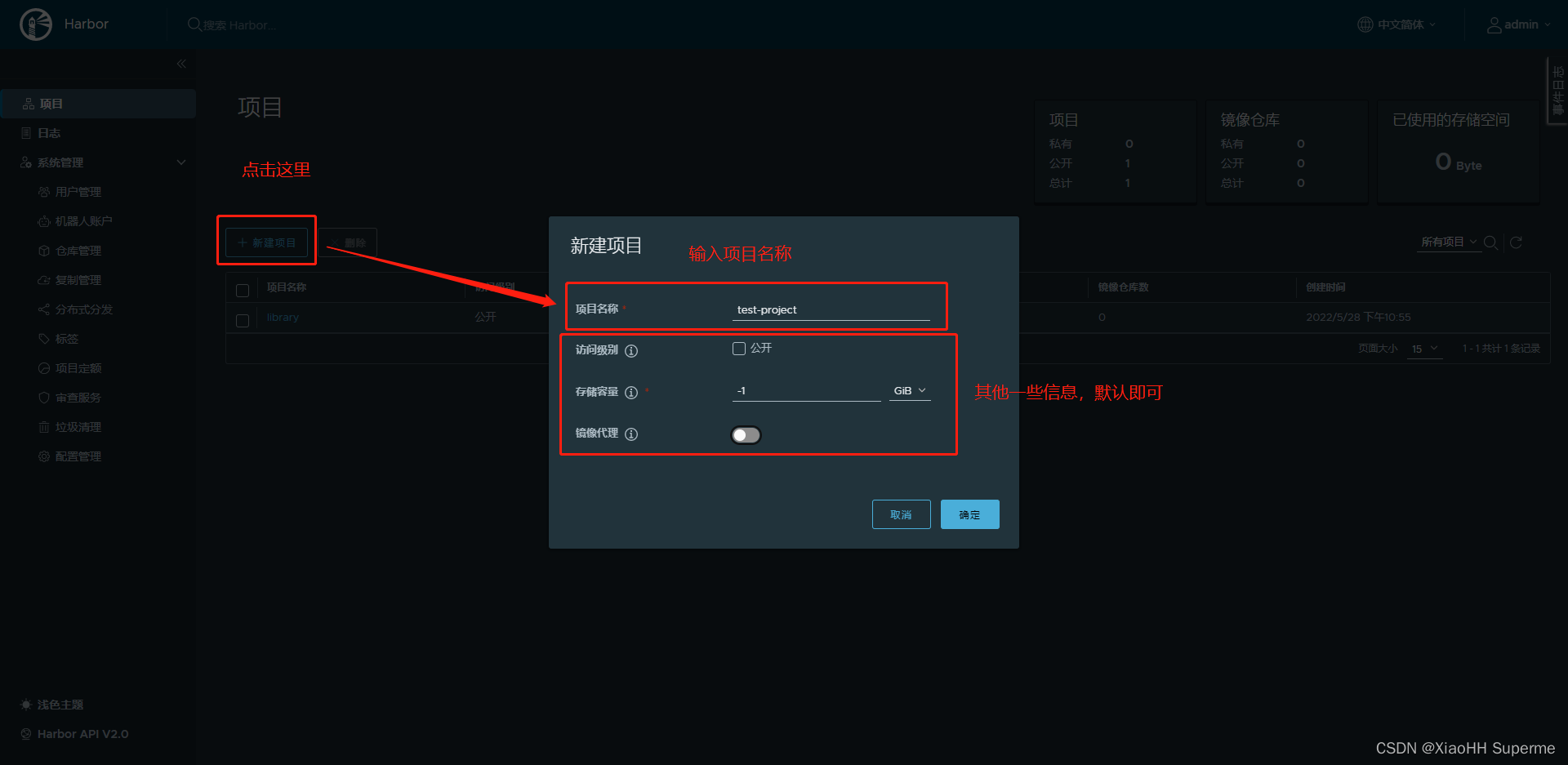The image size is (1568, 765).
Task: Switch to 浅色主题 light theme
Action: [60, 705]
